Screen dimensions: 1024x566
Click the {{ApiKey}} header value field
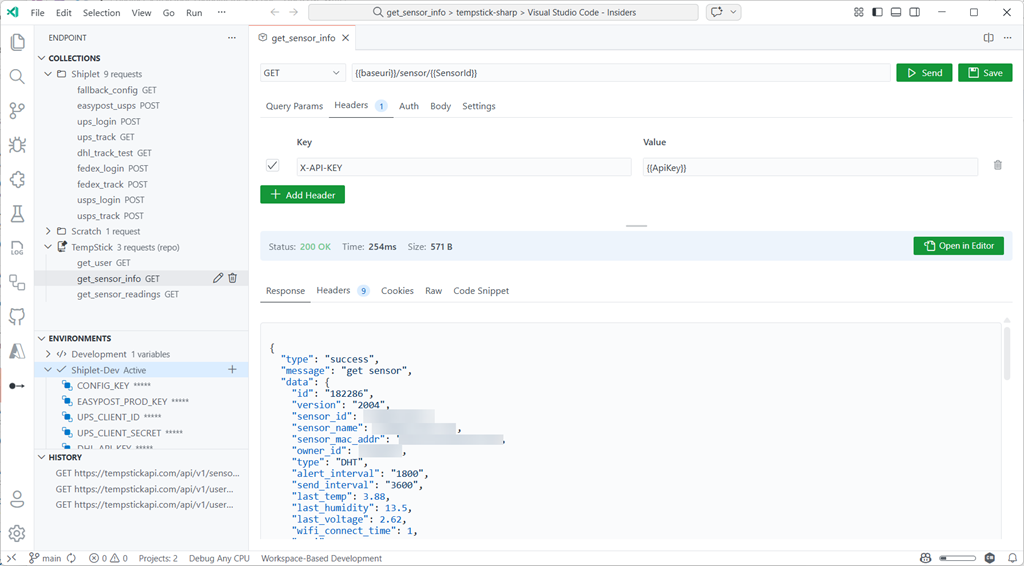810,167
